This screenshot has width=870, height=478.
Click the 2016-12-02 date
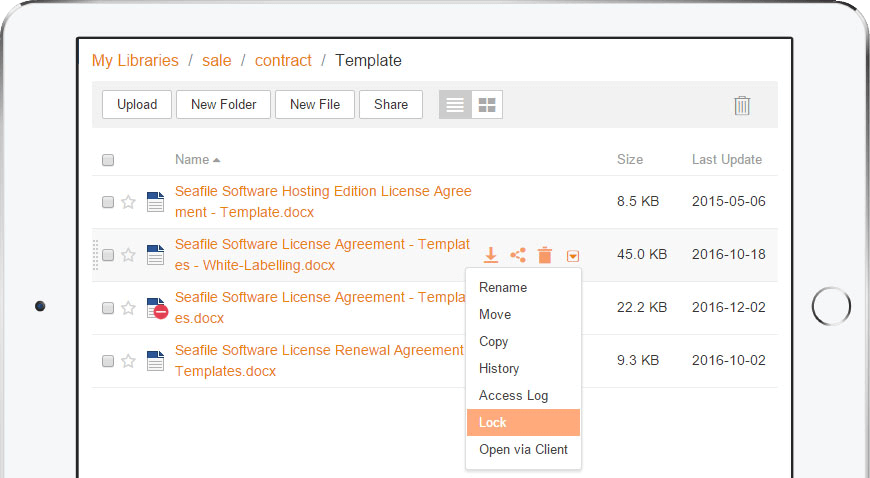(729, 307)
